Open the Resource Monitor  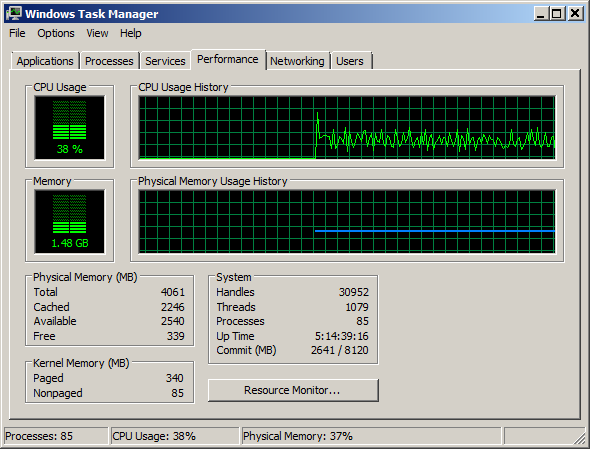tap(293, 390)
